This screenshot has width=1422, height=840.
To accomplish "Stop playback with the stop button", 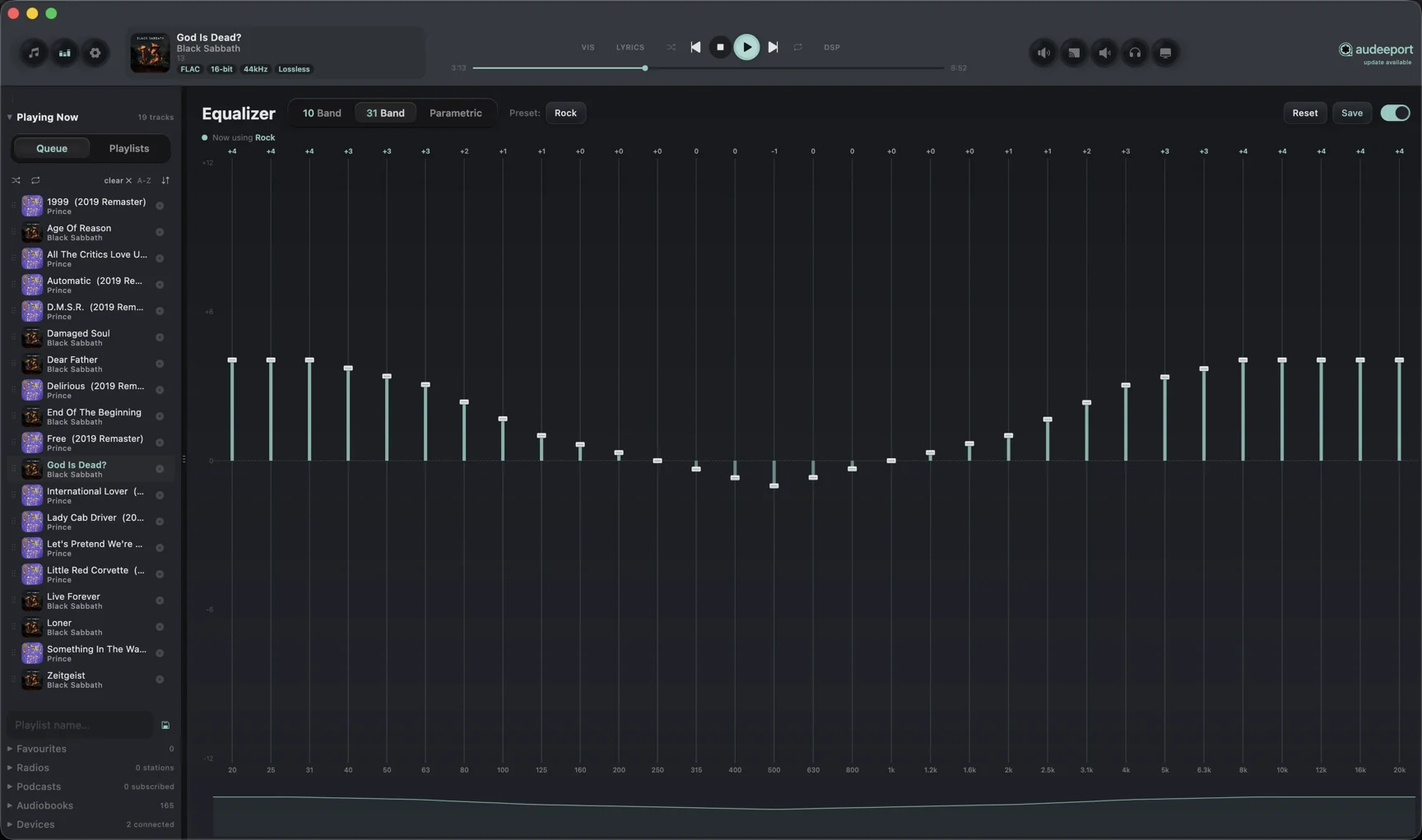I will pos(720,47).
